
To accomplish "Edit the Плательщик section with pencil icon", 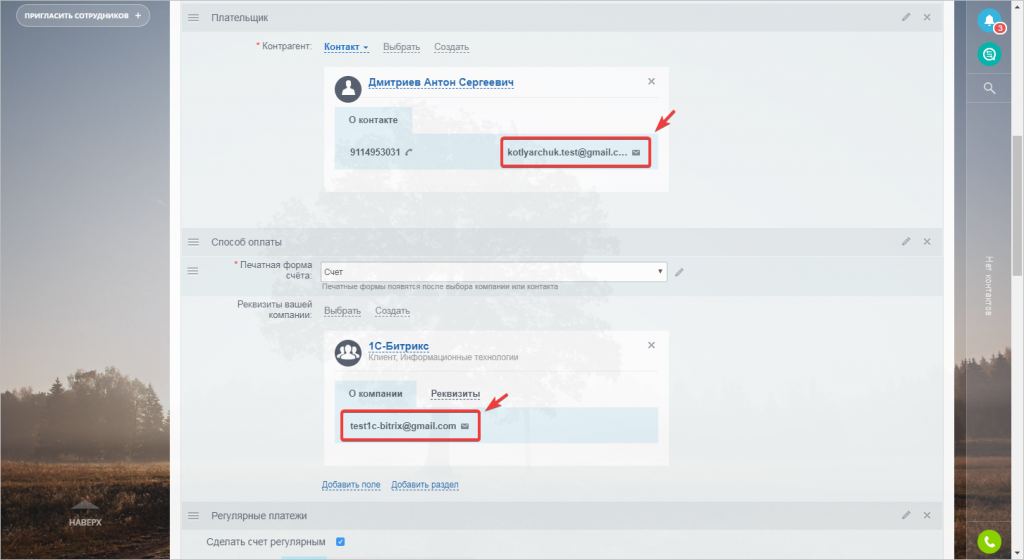I will click(906, 17).
